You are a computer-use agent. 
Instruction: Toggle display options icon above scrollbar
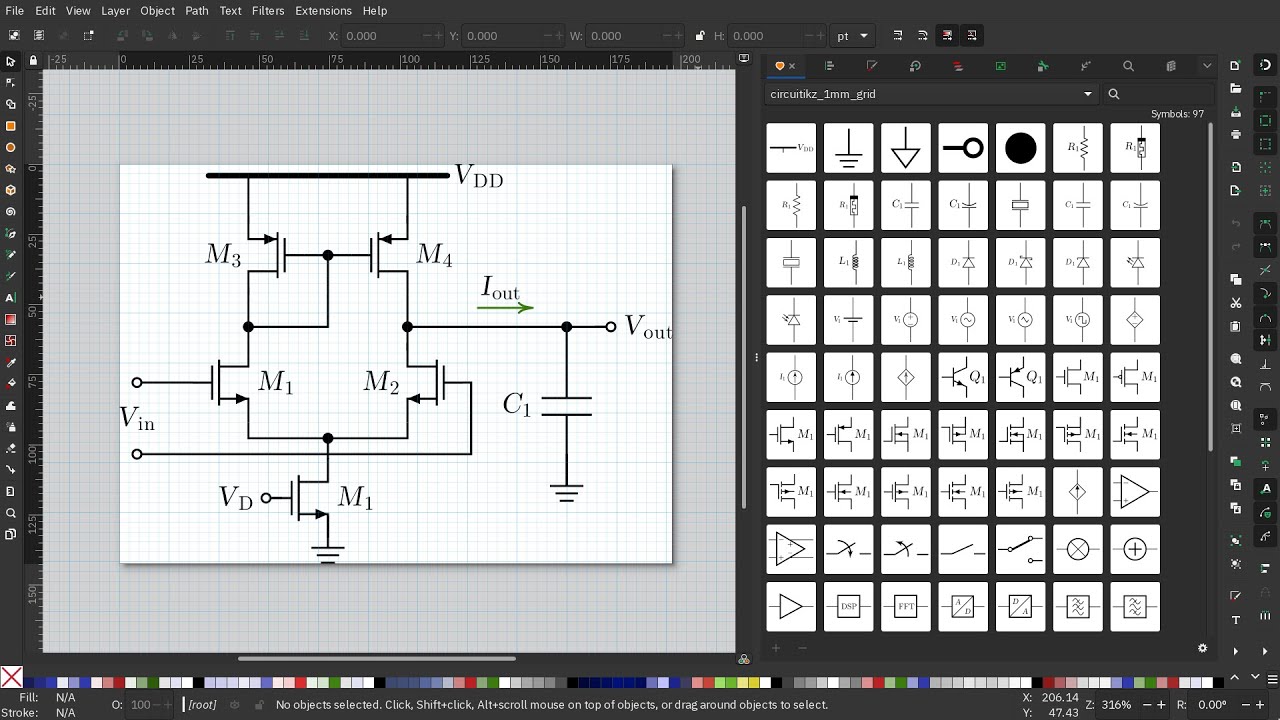coord(743,59)
